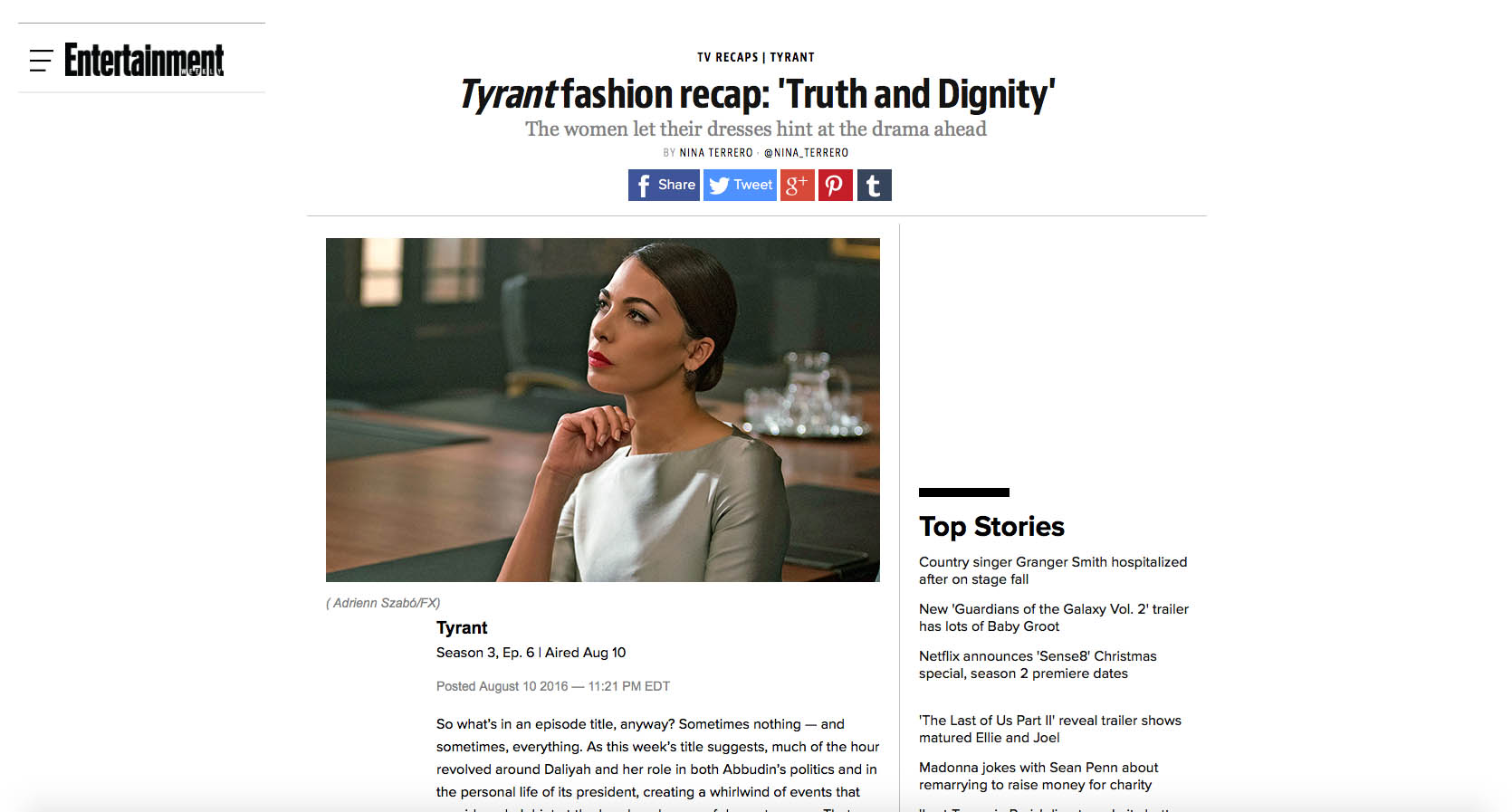Read The Last of Us Part II story
The width and height of the screenshot is (1512, 812).
[1050, 729]
